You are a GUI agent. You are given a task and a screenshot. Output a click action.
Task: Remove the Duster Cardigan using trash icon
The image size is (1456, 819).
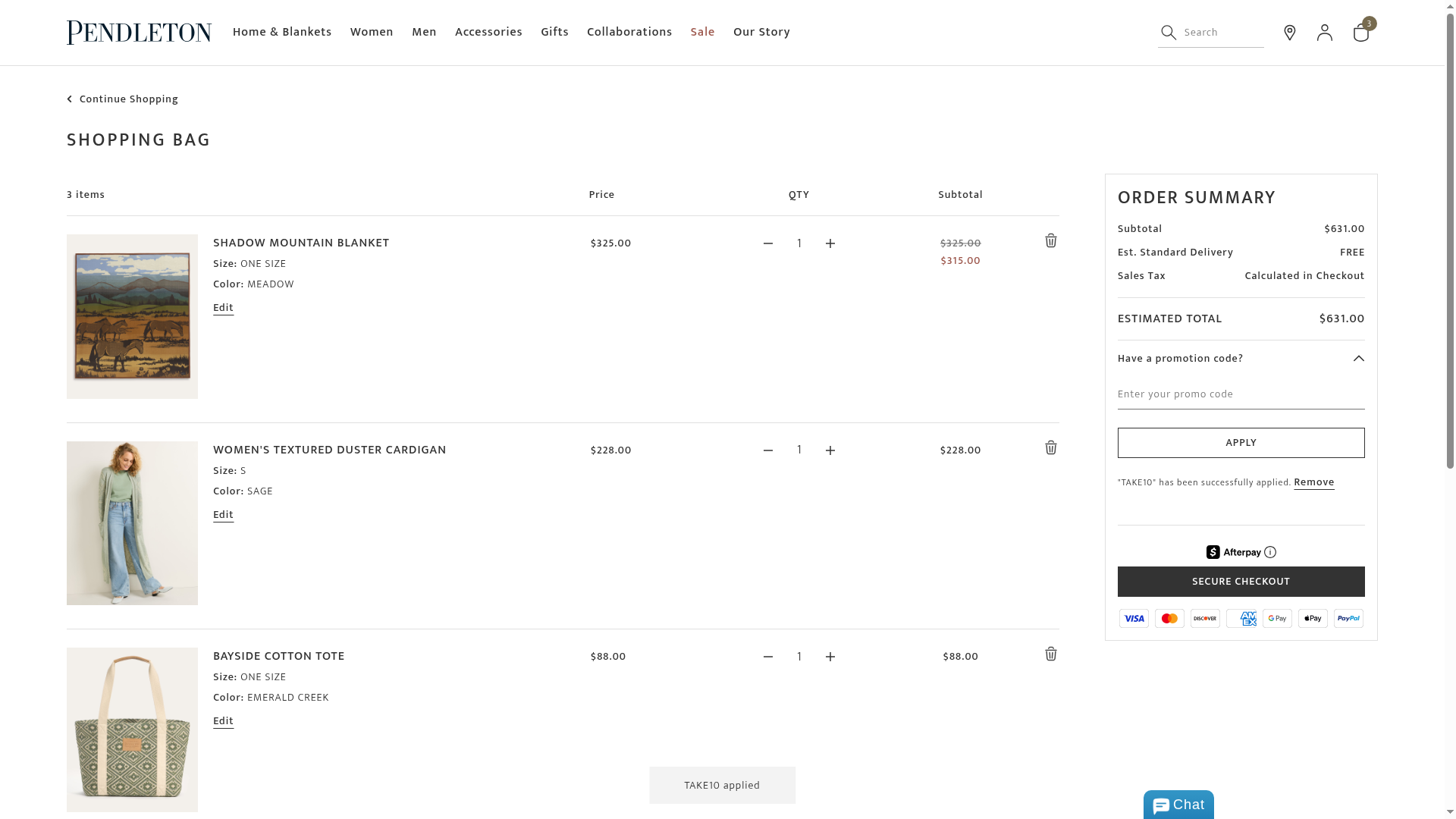click(1050, 448)
